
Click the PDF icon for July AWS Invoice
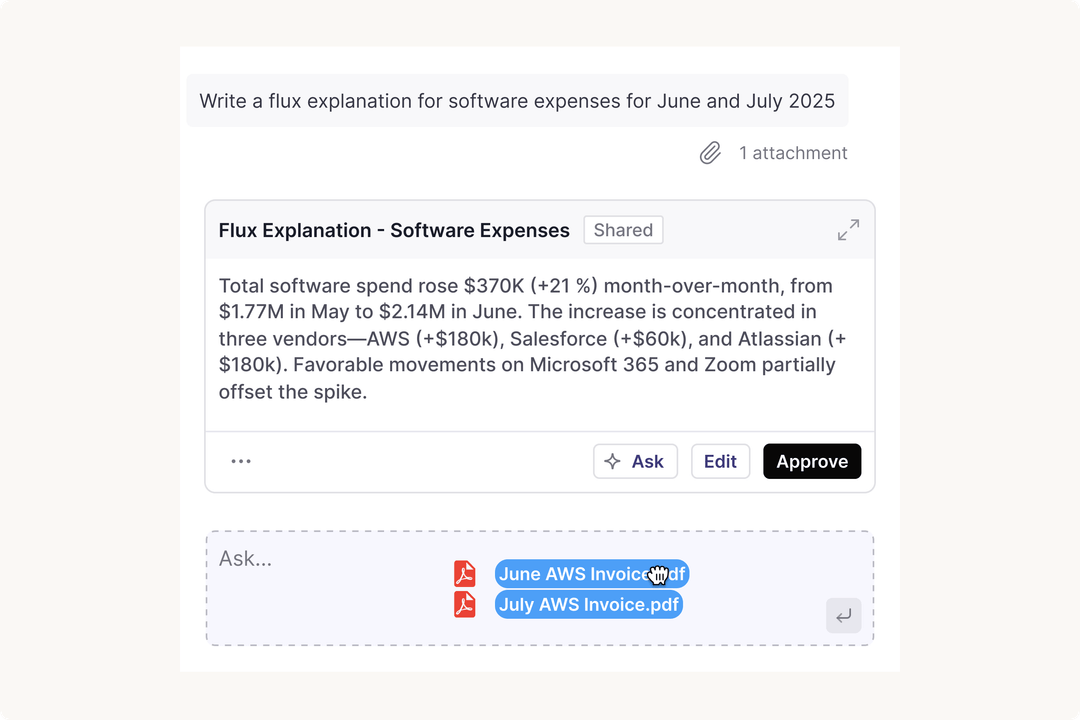coord(465,604)
